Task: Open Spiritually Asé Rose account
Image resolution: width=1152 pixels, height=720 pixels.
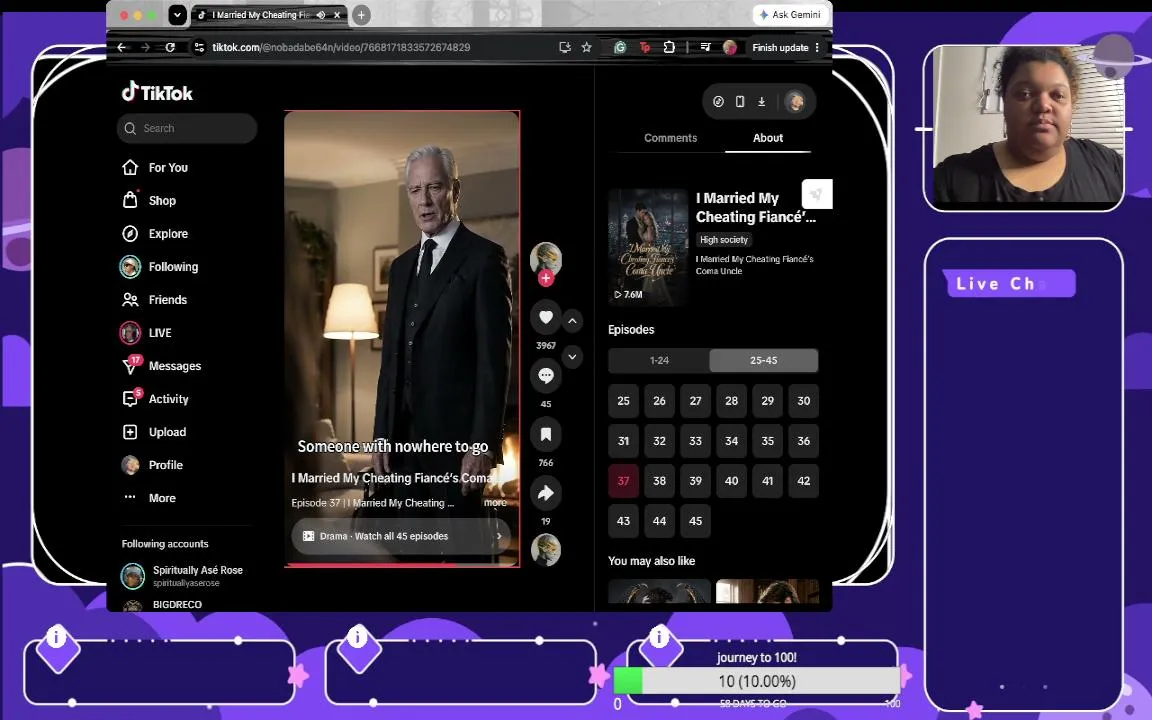Action: [x=182, y=575]
